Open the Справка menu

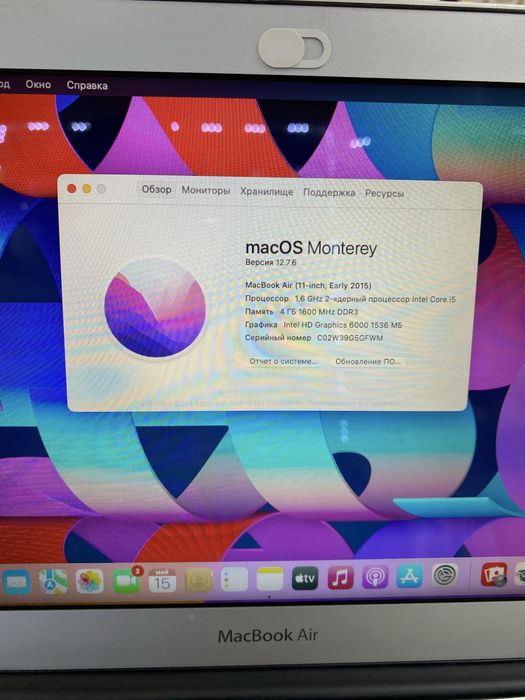coord(87,85)
